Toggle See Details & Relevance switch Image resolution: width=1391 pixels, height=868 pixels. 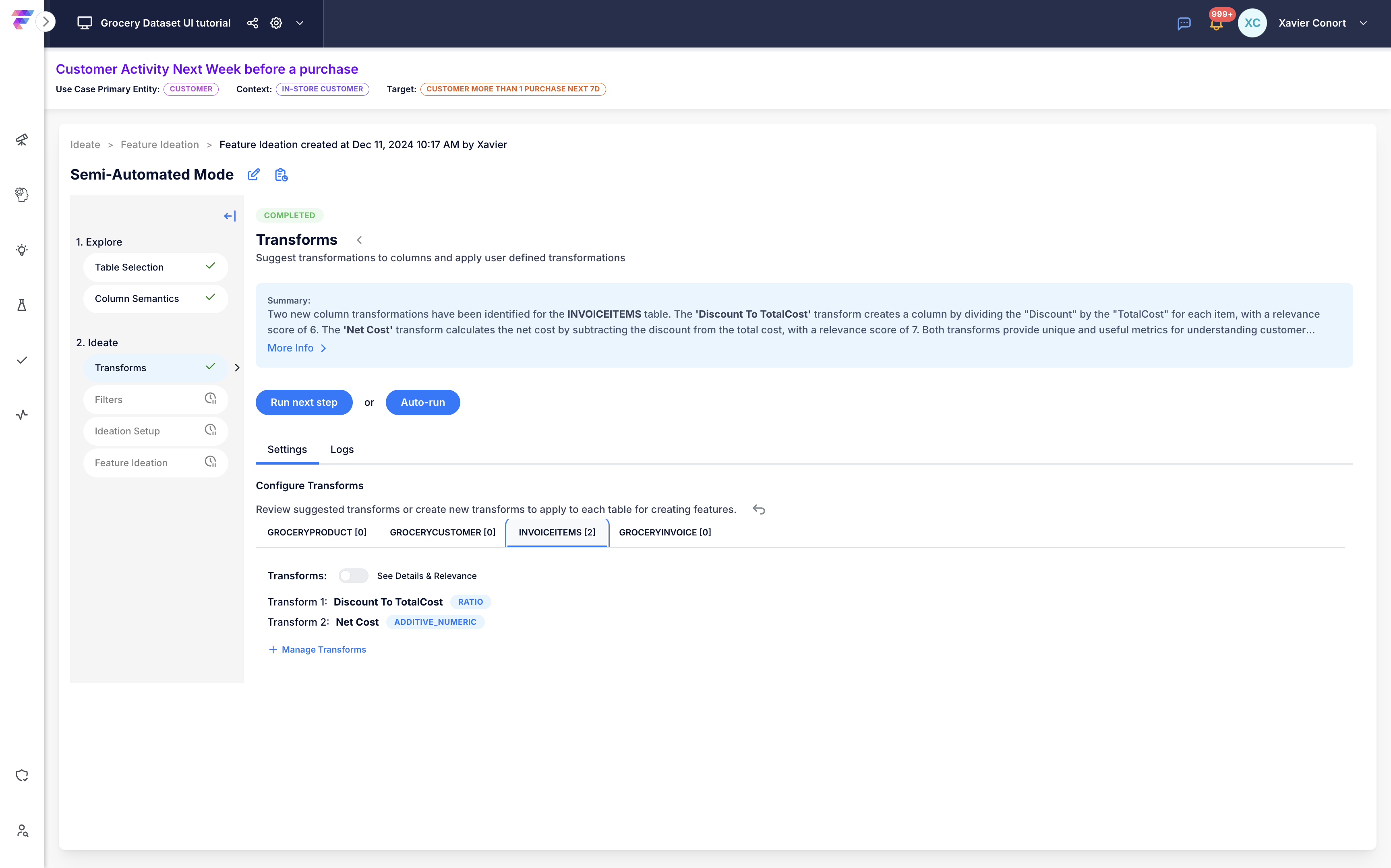pos(353,576)
